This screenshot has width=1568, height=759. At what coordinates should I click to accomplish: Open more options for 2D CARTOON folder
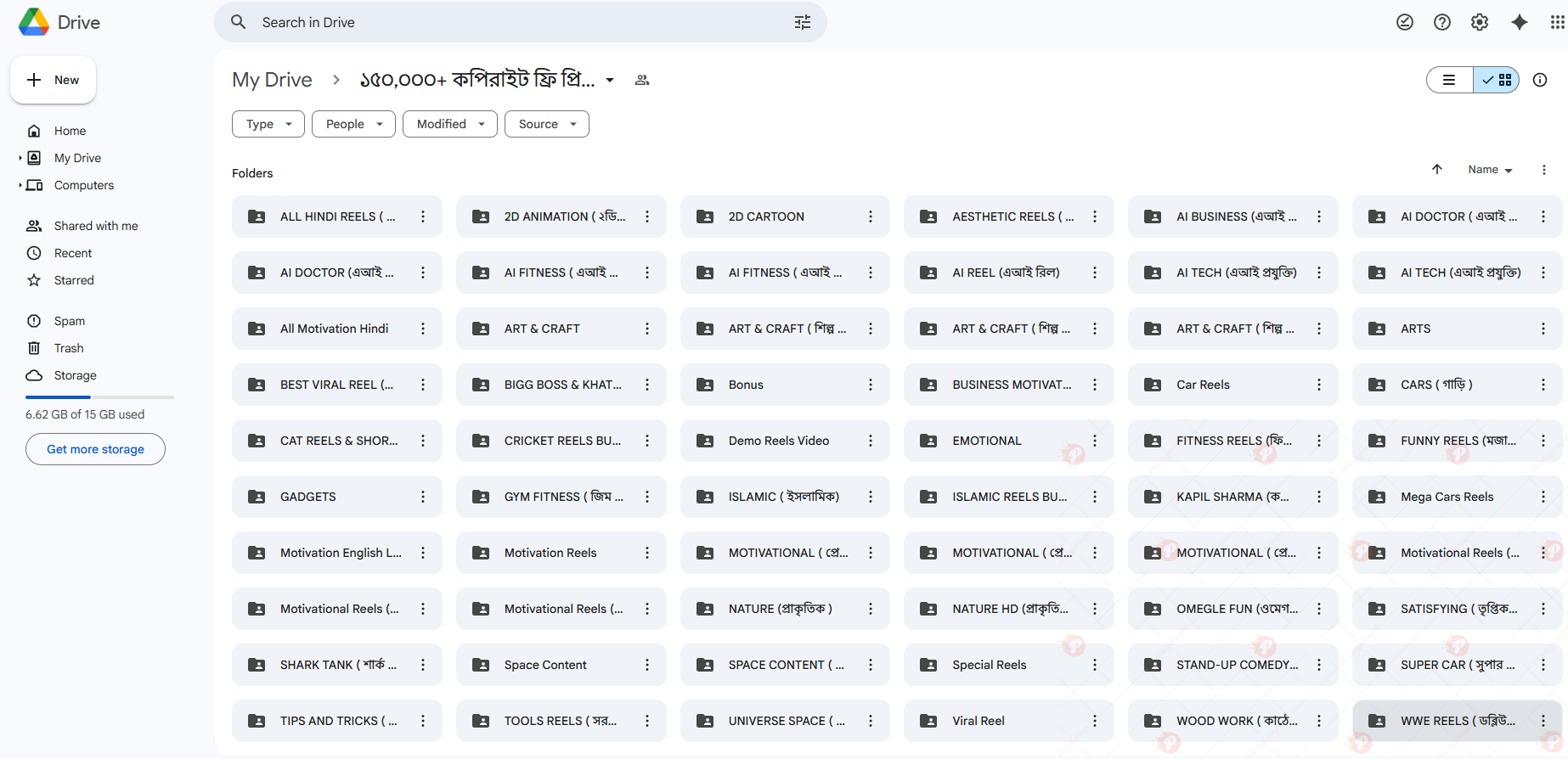click(871, 216)
